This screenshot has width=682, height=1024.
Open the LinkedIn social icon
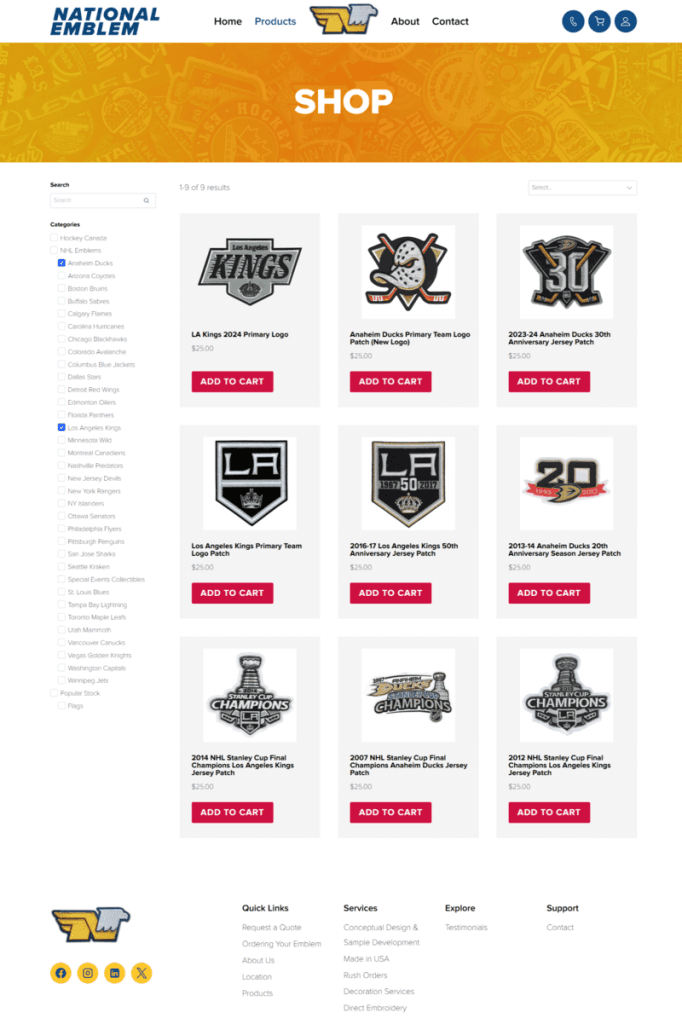click(115, 973)
